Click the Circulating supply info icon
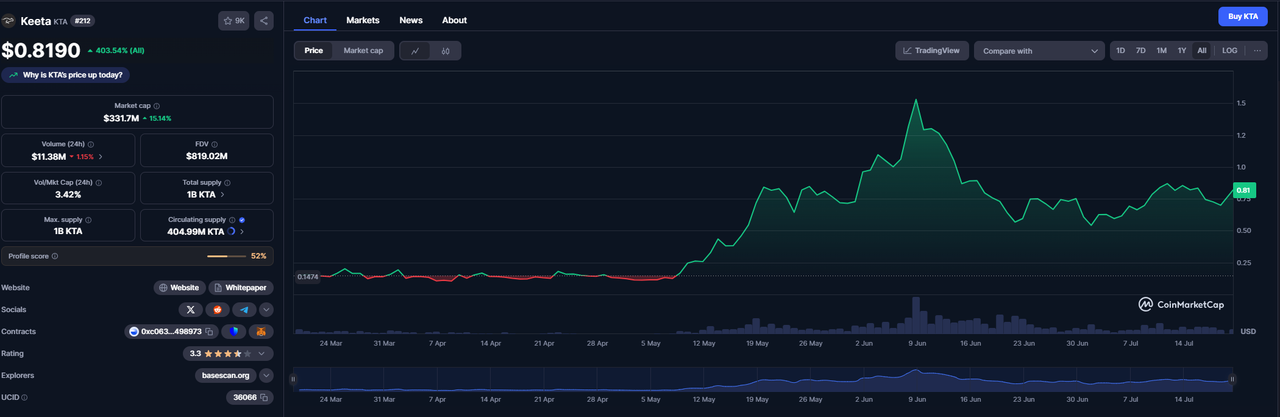 [x=232, y=219]
